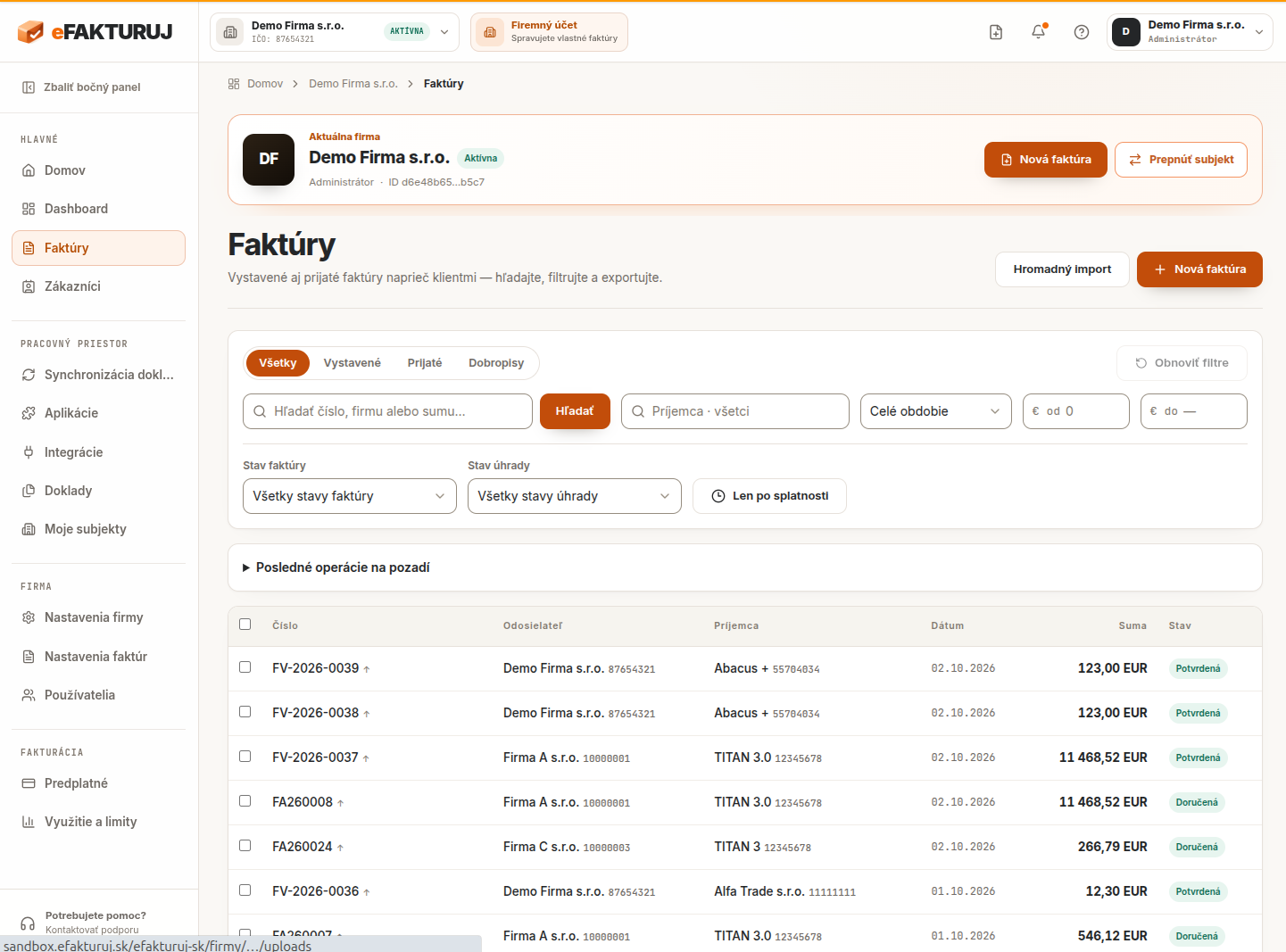This screenshot has height=952, width=1286.
Task: Open the Administrátor user account menu
Action: pos(1190,32)
